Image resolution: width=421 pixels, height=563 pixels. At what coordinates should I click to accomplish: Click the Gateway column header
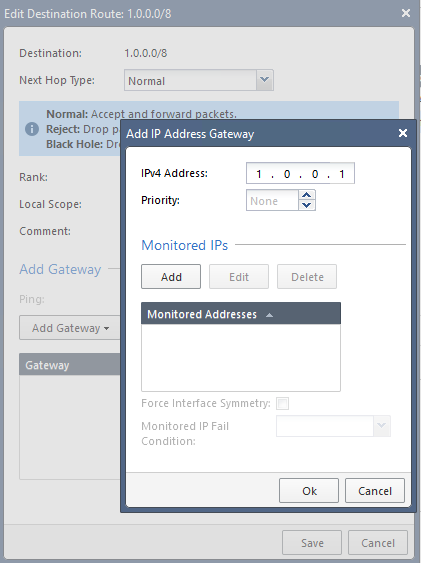pyautogui.click(x=69, y=365)
